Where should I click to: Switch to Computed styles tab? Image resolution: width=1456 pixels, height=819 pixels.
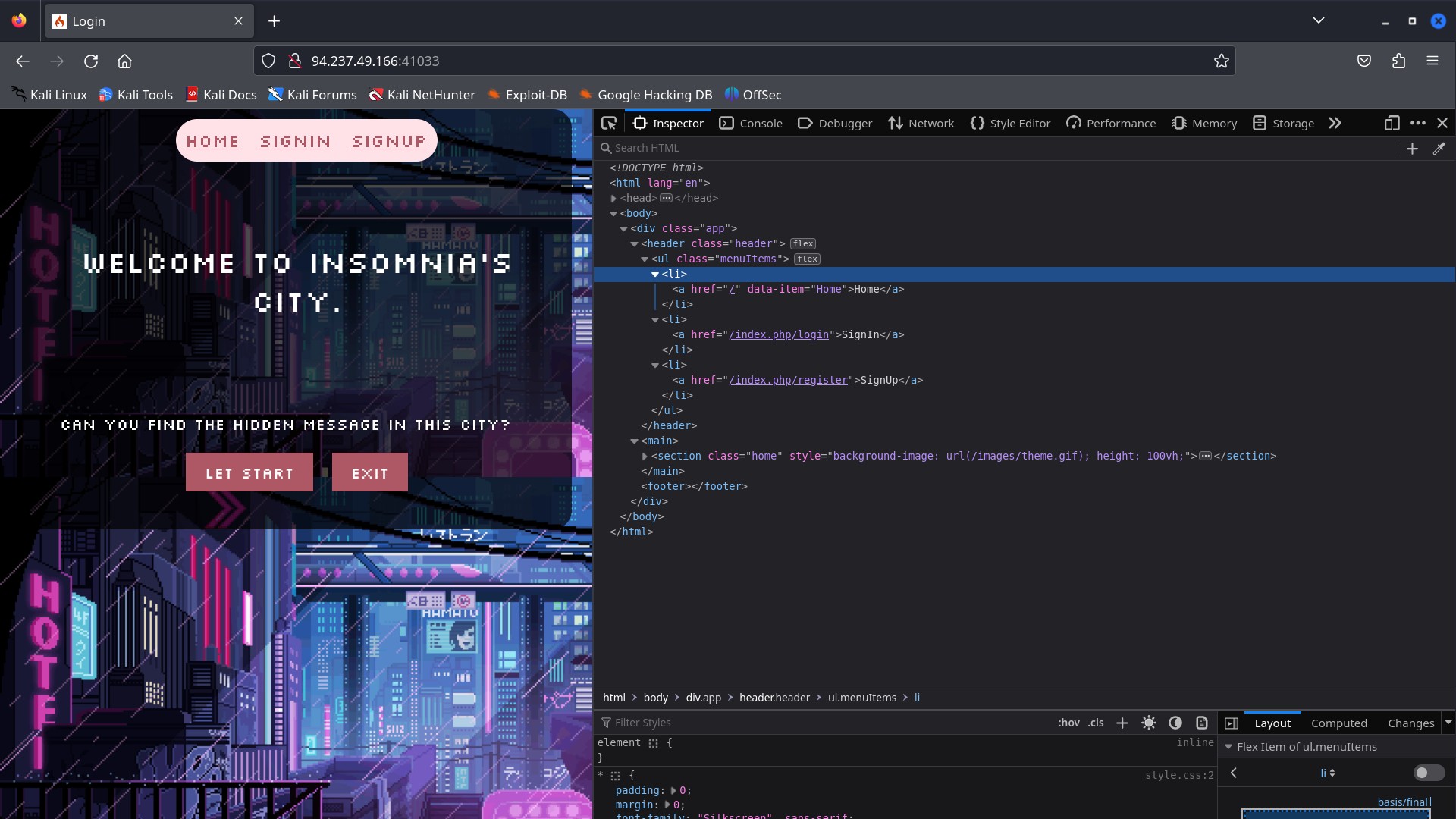tap(1338, 723)
